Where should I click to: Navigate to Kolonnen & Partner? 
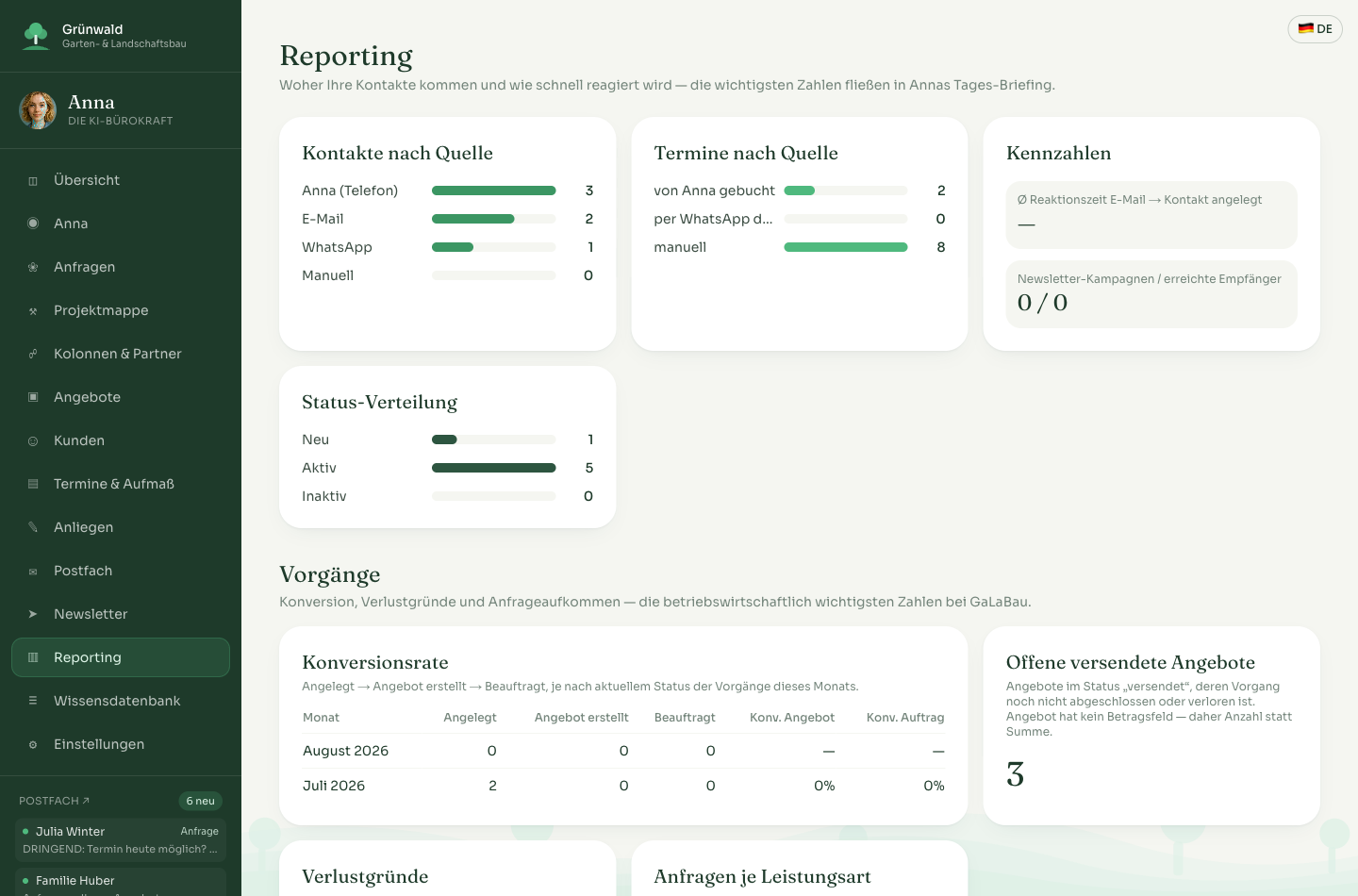click(121, 354)
